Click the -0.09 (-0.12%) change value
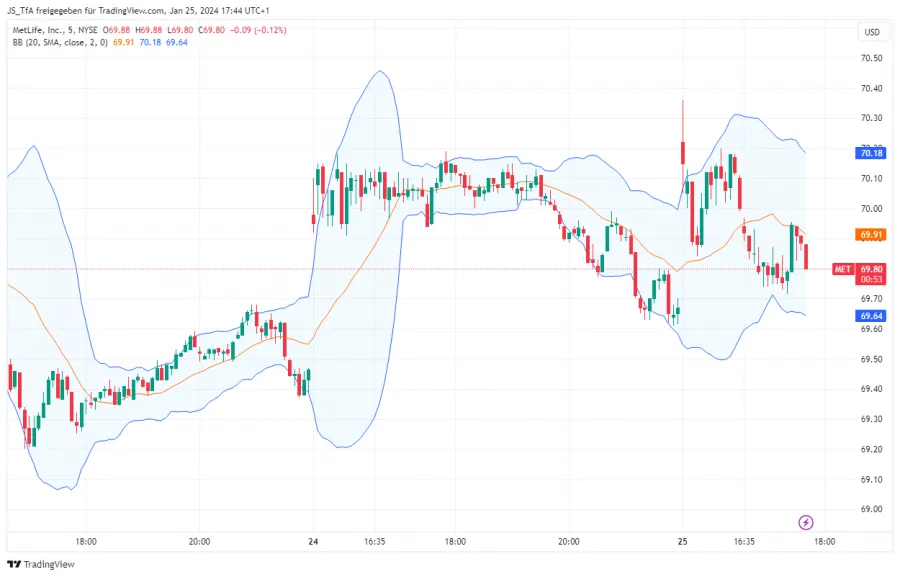Viewport: 900px width, 577px height. point(255,30)
